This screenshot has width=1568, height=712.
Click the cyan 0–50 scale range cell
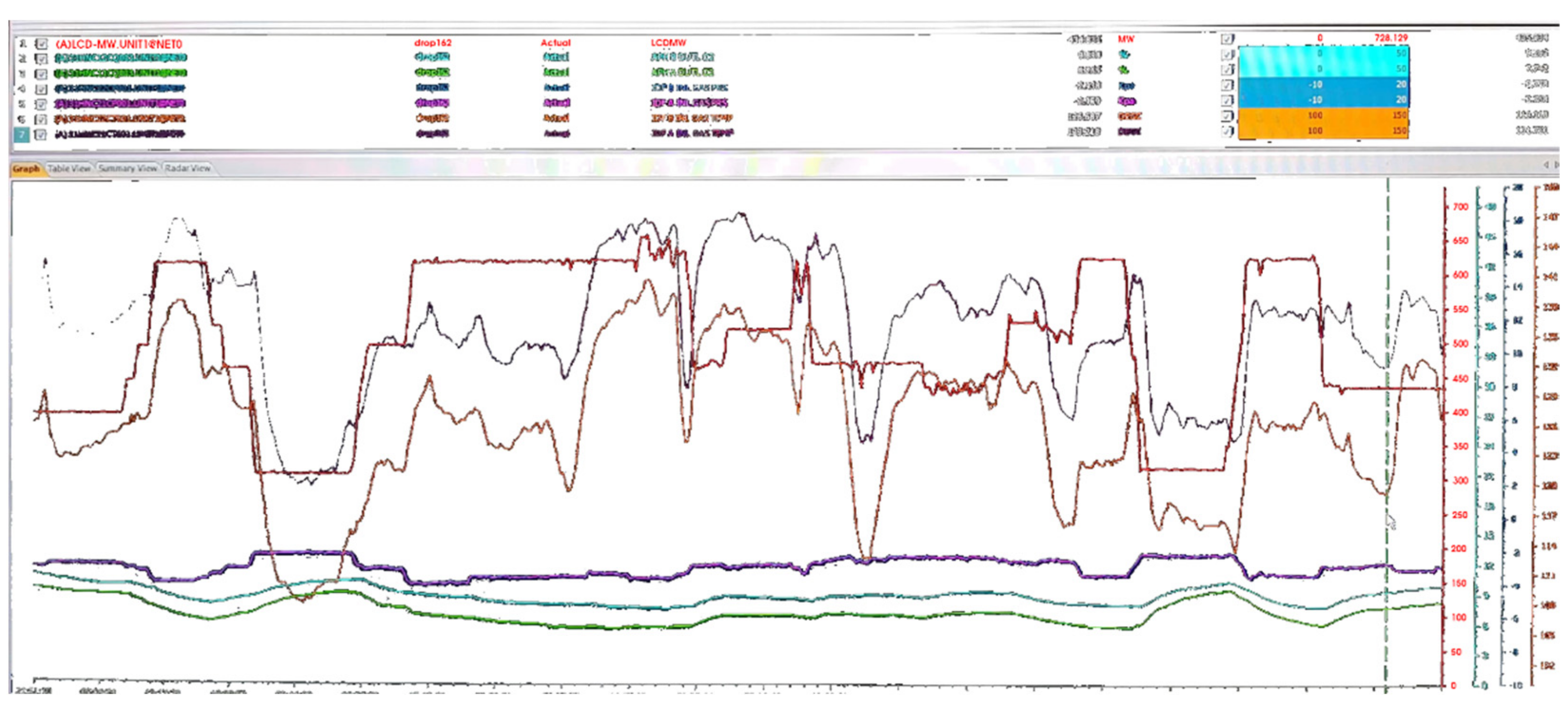coord(1323,54)
